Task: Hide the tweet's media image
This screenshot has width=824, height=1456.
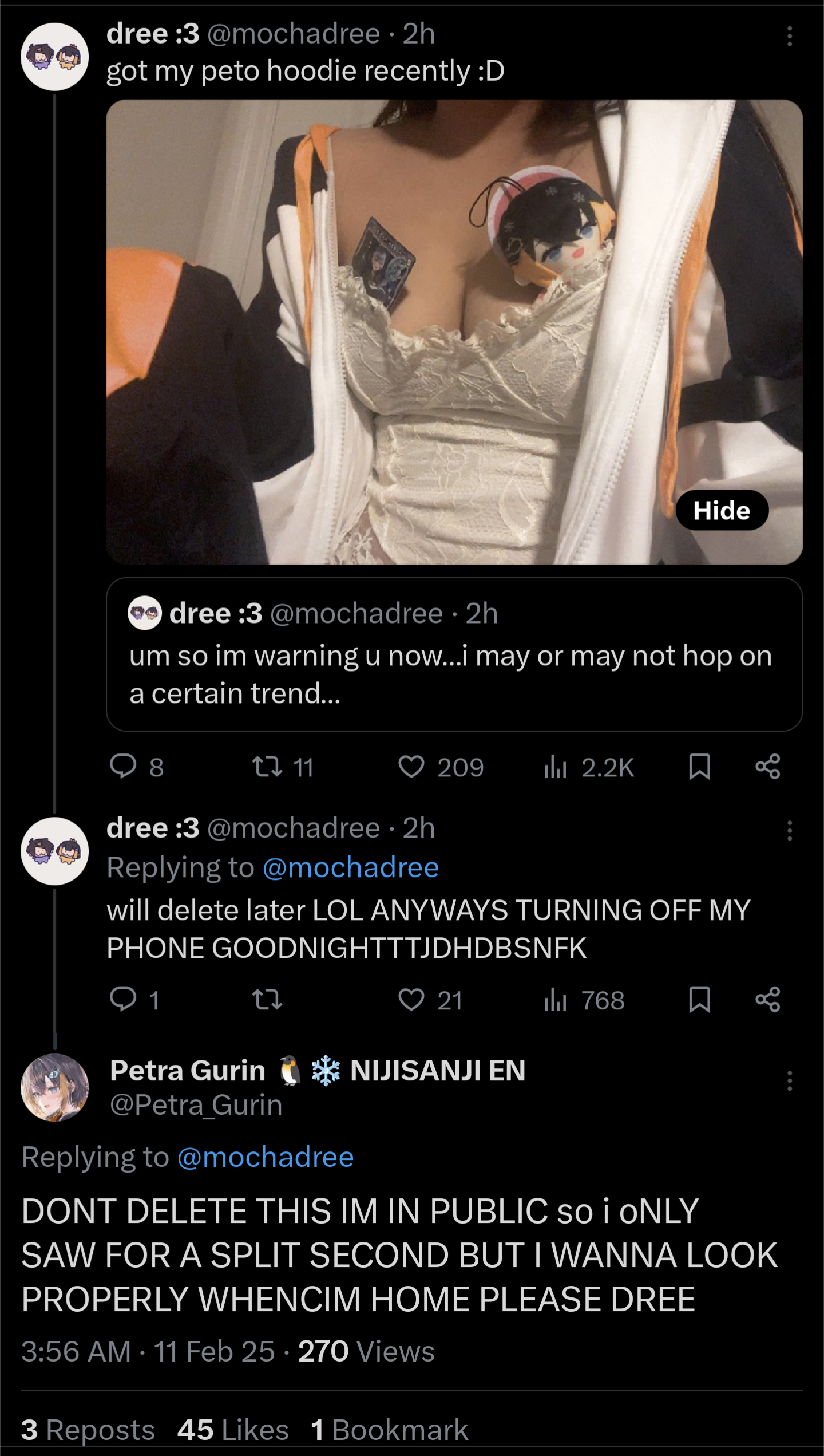Action: [722, 510]
